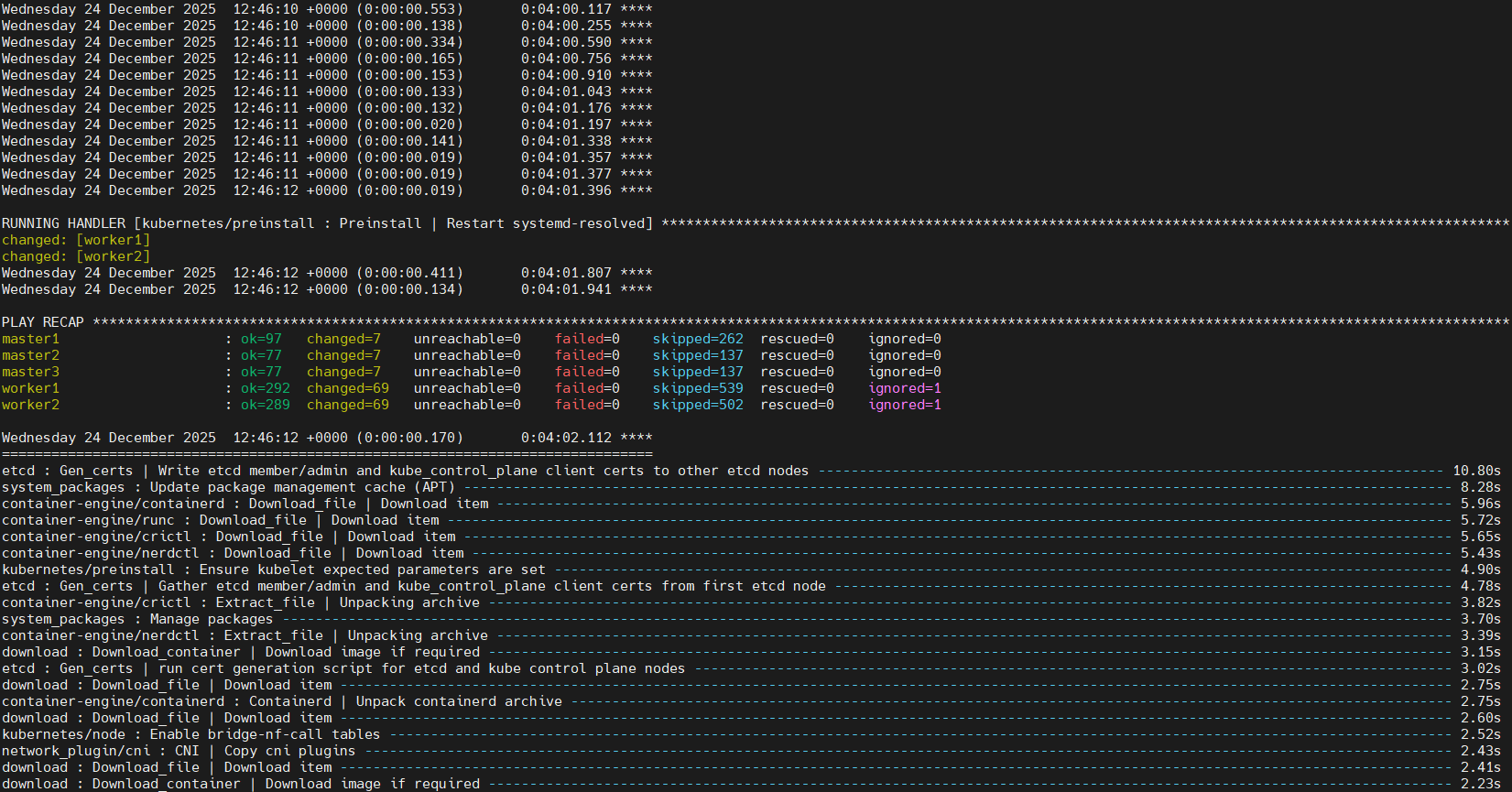Image resolution: width=1512 pixels, height=792 pixels.
Task: Click 'ok=292' value in worker1 row
Action: click(266, 388)
